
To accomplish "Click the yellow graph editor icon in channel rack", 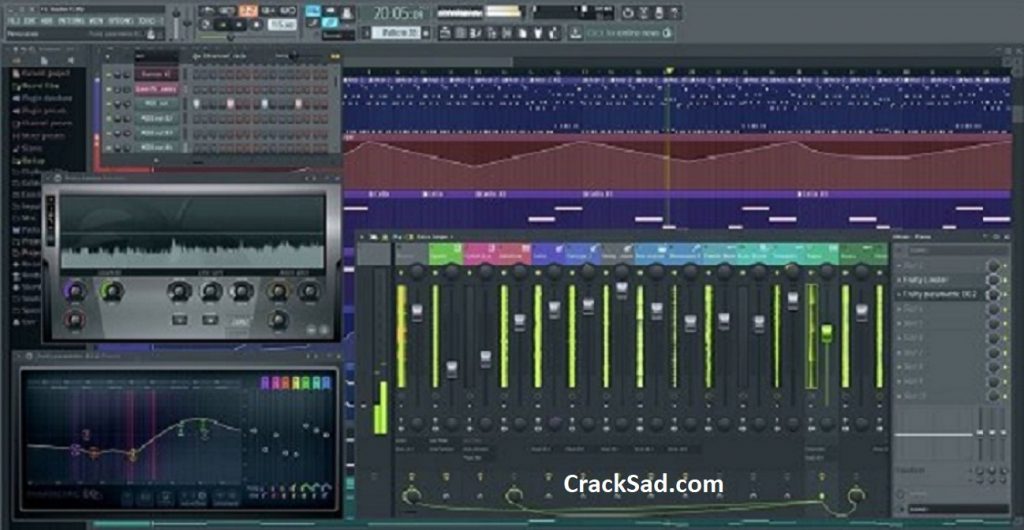I will pyautogui.click(x=334, y=56).
